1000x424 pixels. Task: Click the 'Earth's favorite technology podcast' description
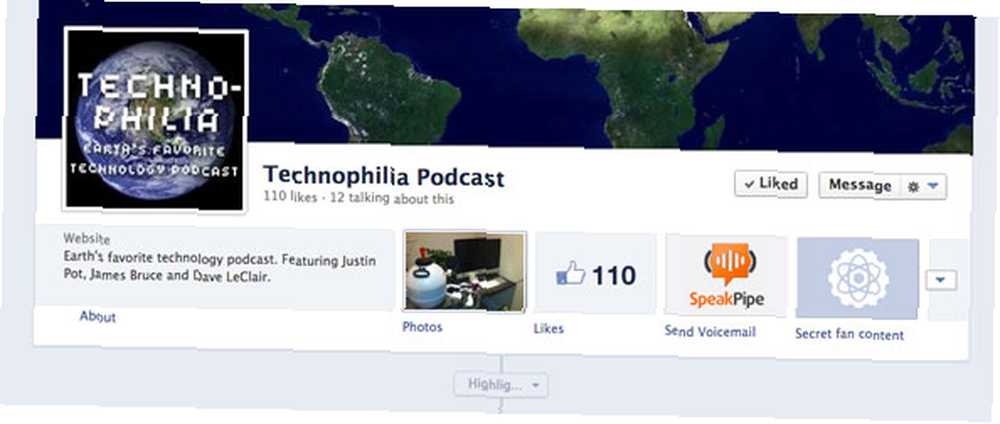(220, 268)
